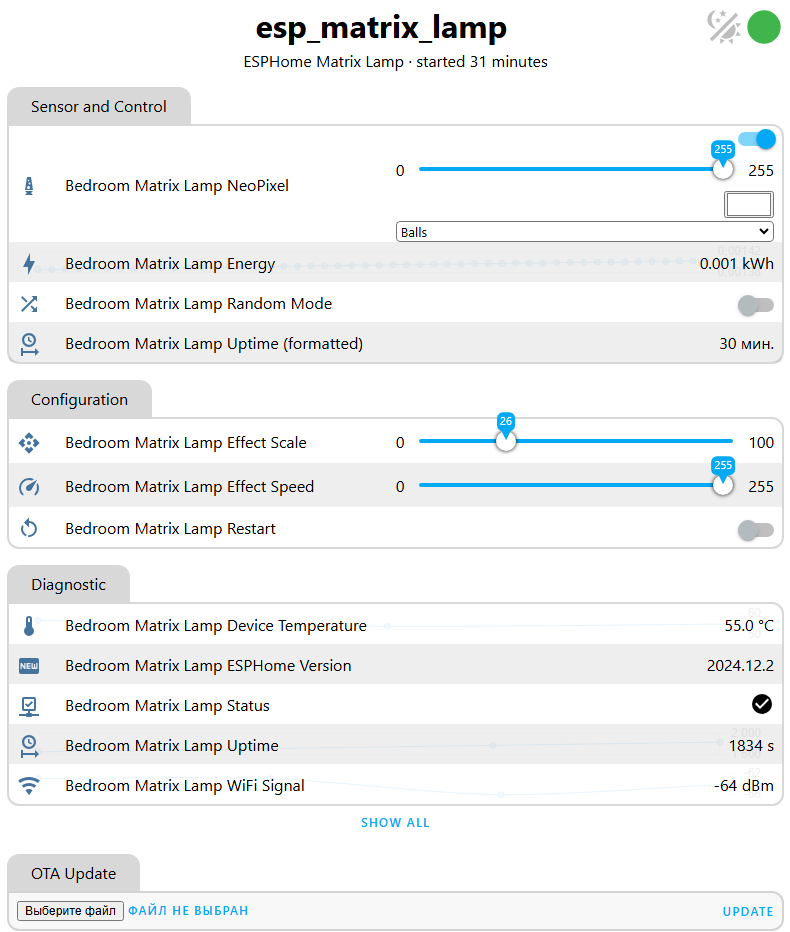790x932 pixels.
Task: Click the Effect Scale slider handle
Action: click(506, 442)
